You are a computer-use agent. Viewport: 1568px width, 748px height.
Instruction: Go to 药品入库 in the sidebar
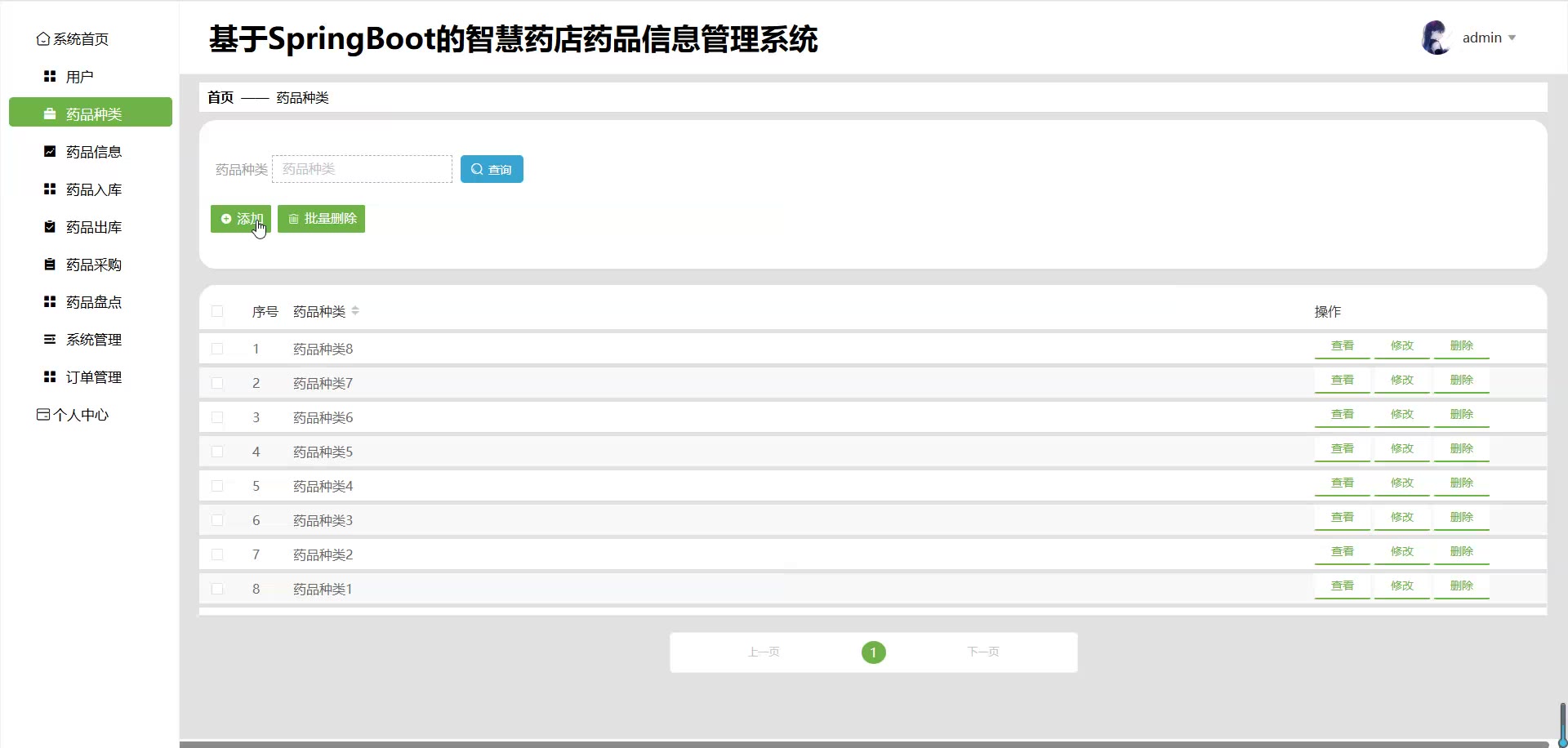click(x=91, y=189)
